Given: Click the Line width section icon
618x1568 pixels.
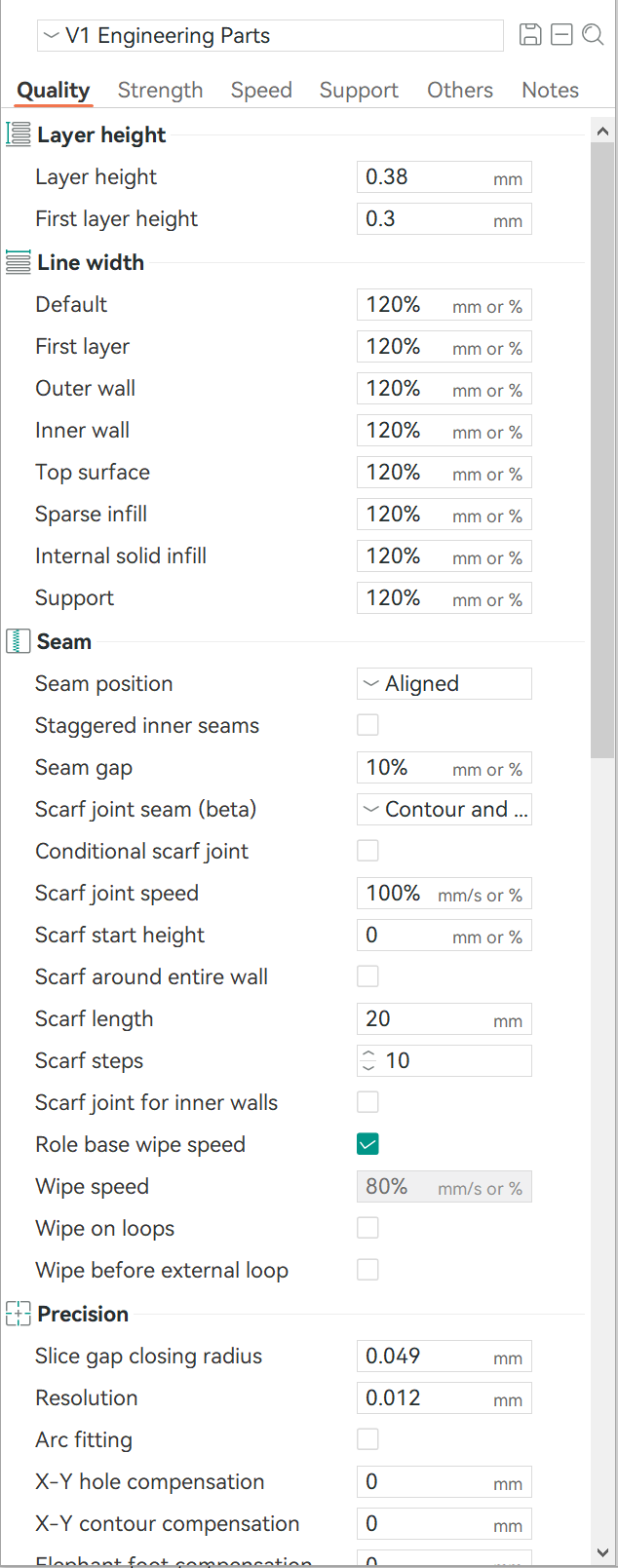Looking at the screenshot, I should point(19,262).
